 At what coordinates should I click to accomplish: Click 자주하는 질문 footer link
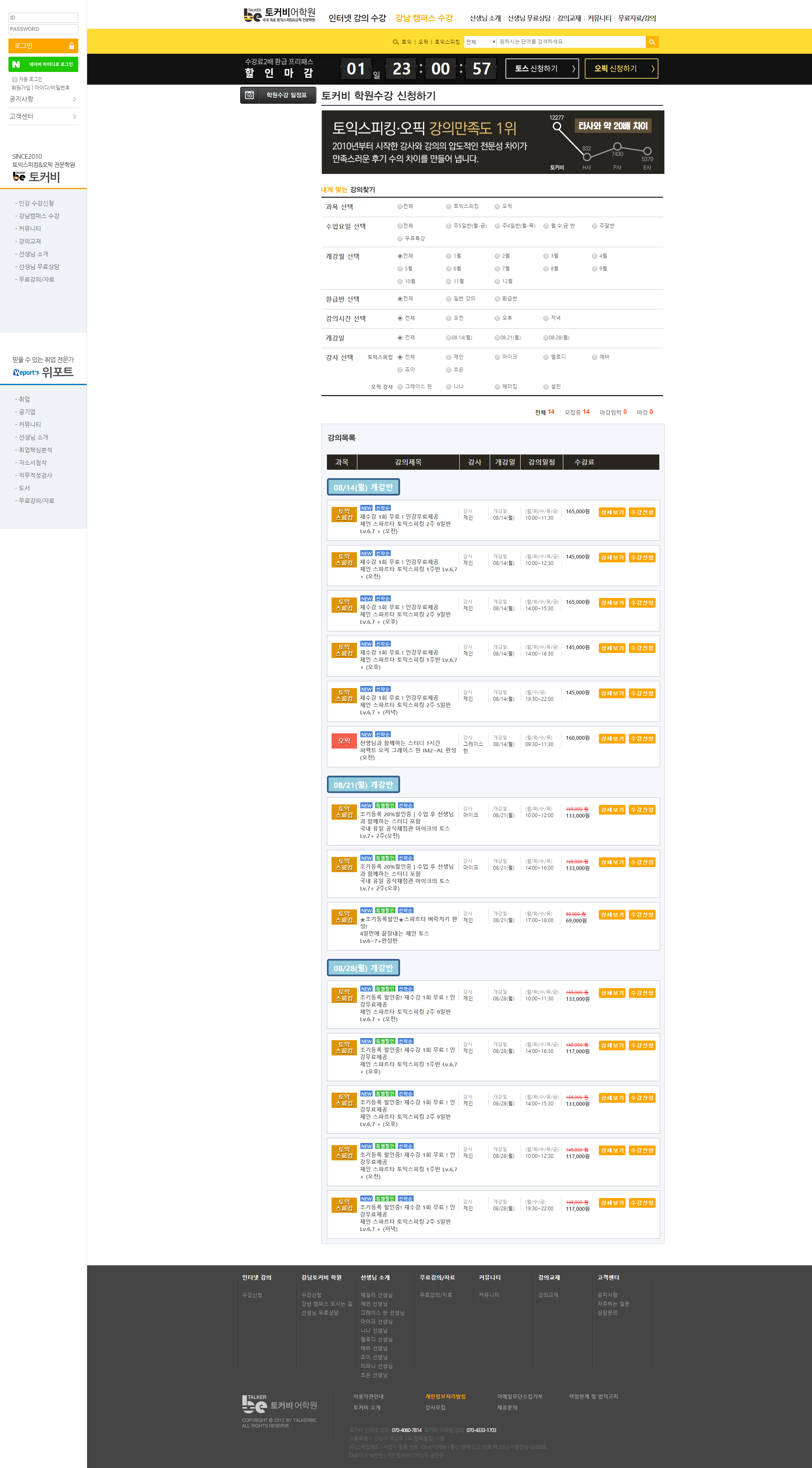coord(613,1304)
